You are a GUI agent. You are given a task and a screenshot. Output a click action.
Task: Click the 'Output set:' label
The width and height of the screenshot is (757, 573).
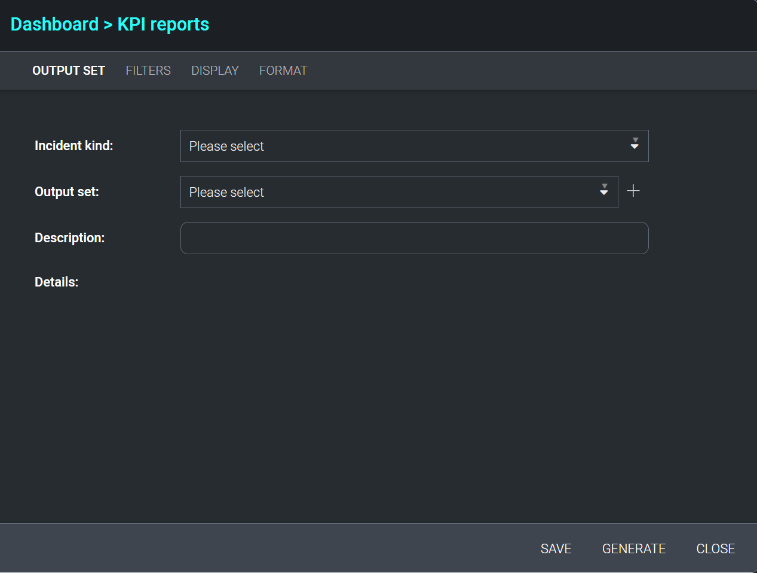(x=67, y=192)
